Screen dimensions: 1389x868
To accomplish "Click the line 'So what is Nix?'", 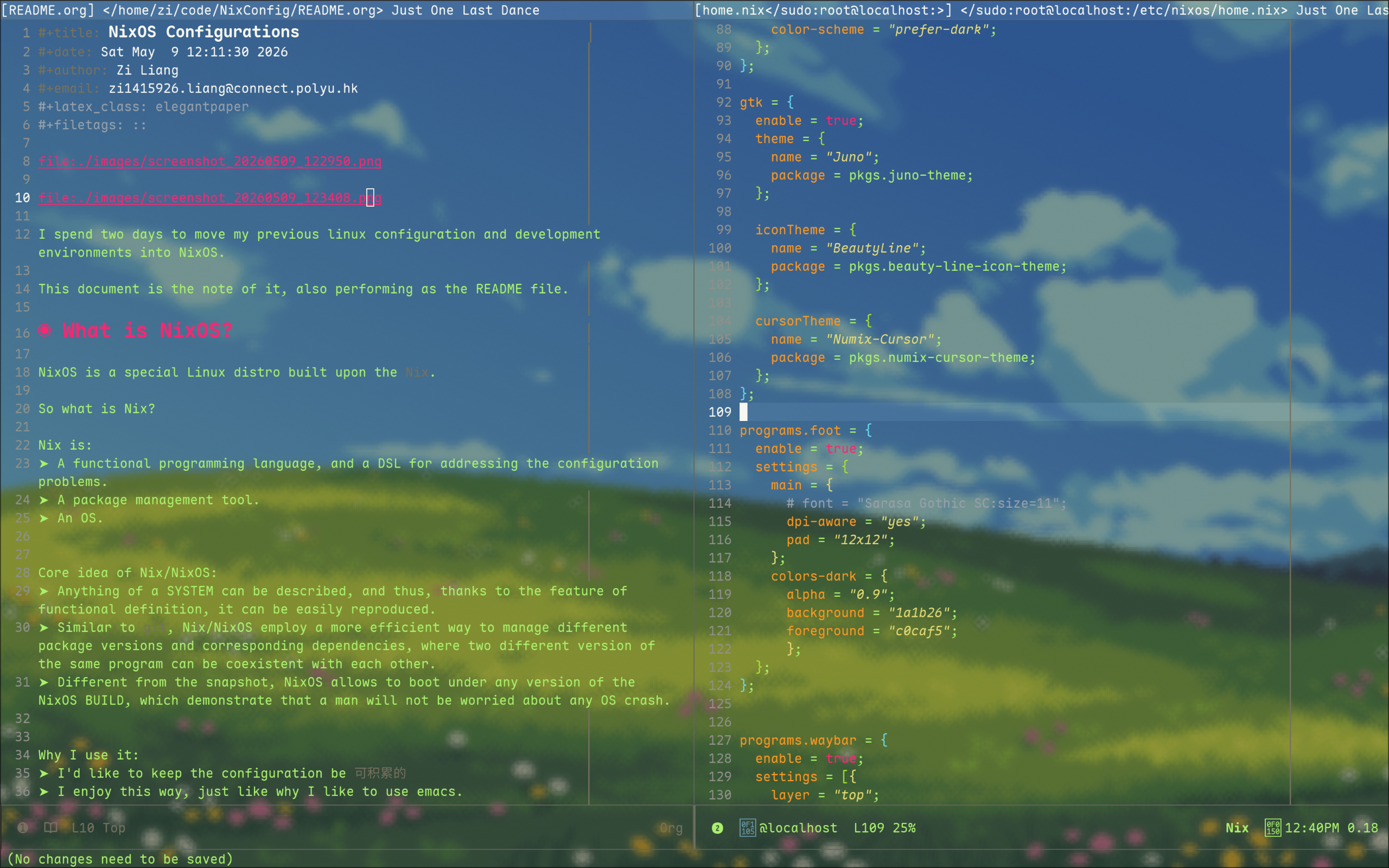I will pos(97,409).
